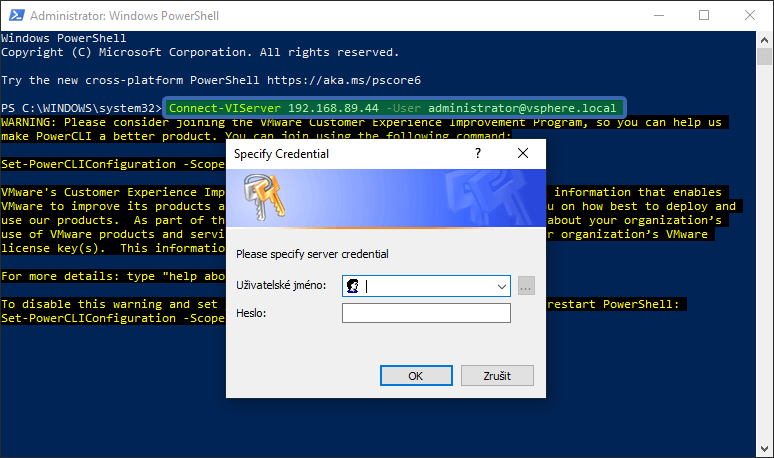Click 'Administrator: Windows PowerShell' title text
The image size is (774, 458).
(124, 16)
